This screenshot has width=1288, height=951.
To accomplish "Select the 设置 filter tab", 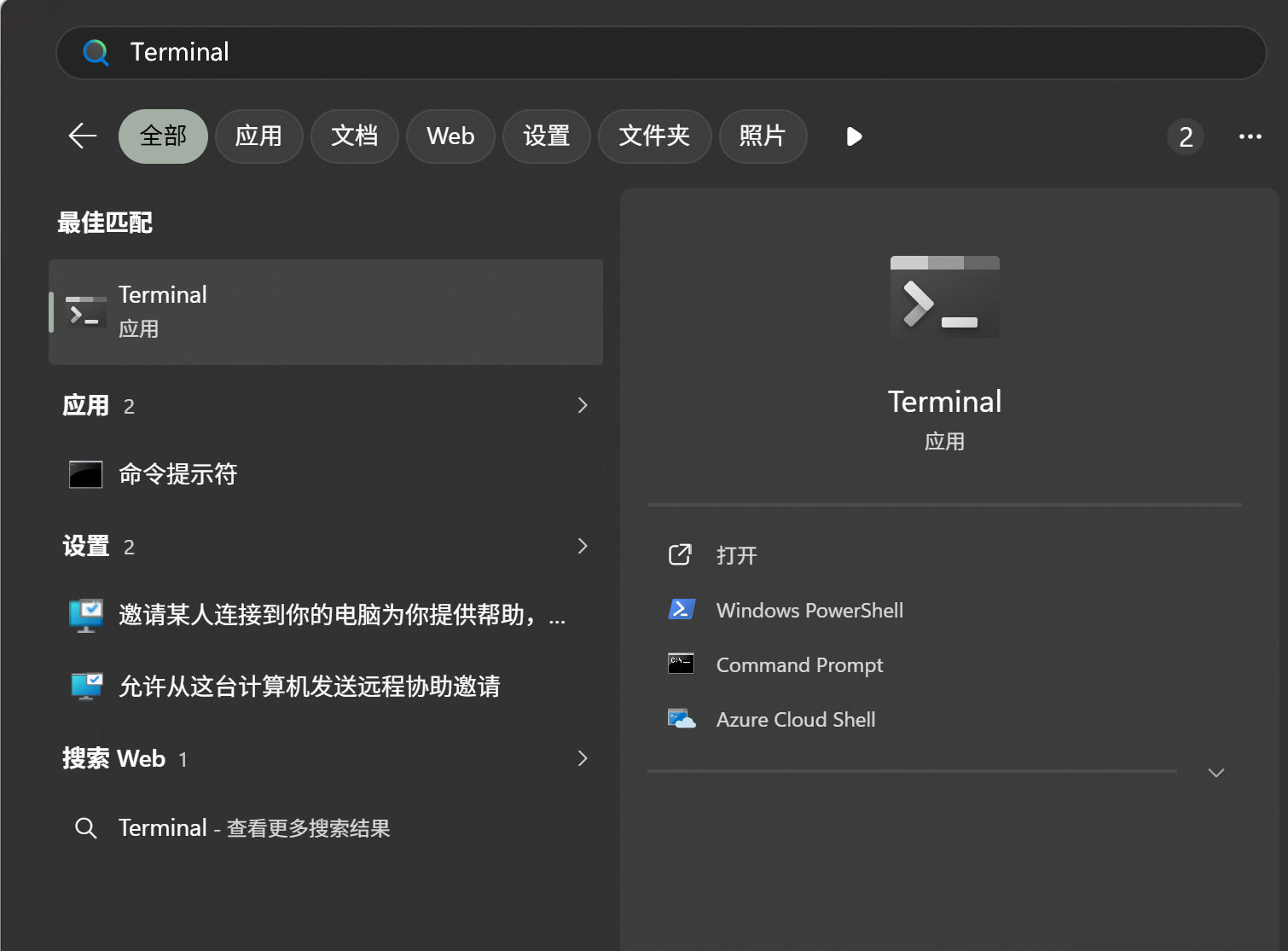I will [546, 136].
